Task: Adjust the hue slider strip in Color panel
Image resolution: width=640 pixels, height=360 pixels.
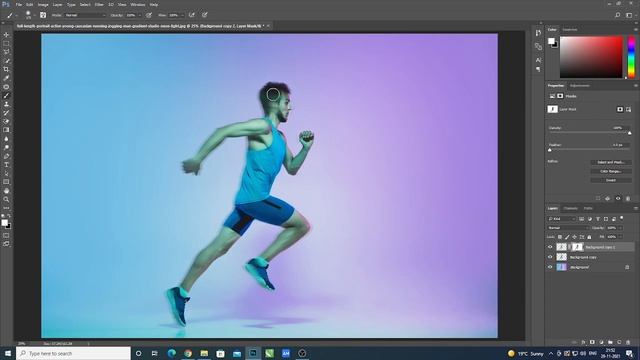Action: [631, 57]
